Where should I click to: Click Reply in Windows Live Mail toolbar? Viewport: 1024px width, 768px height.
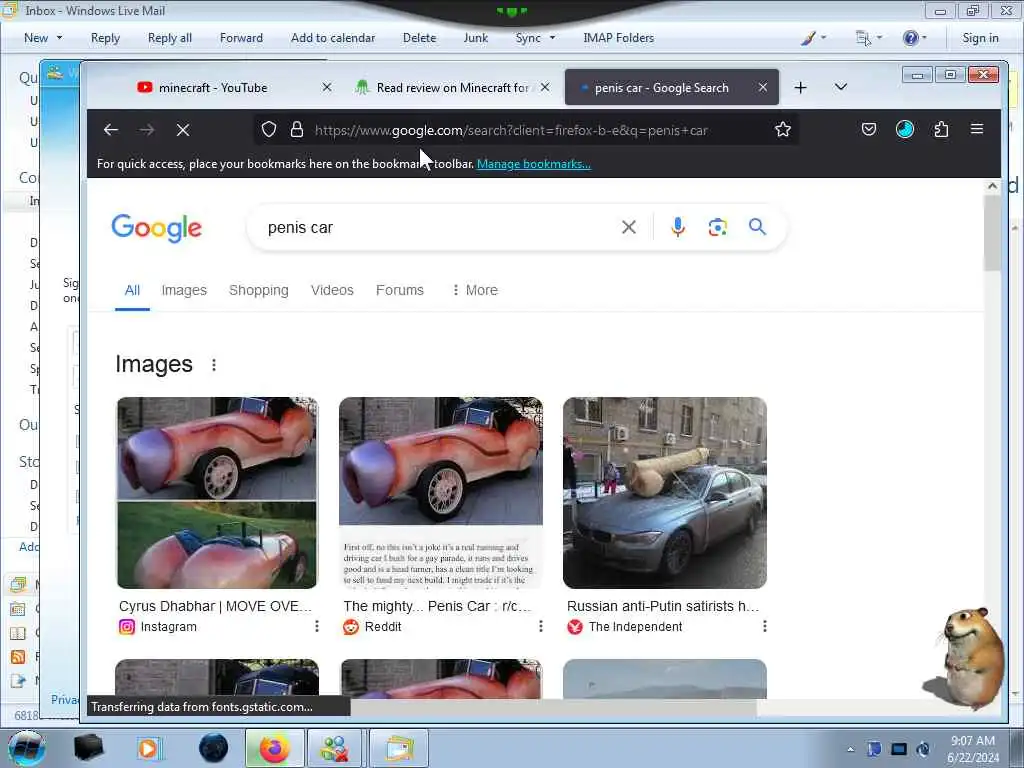[105, 38]
